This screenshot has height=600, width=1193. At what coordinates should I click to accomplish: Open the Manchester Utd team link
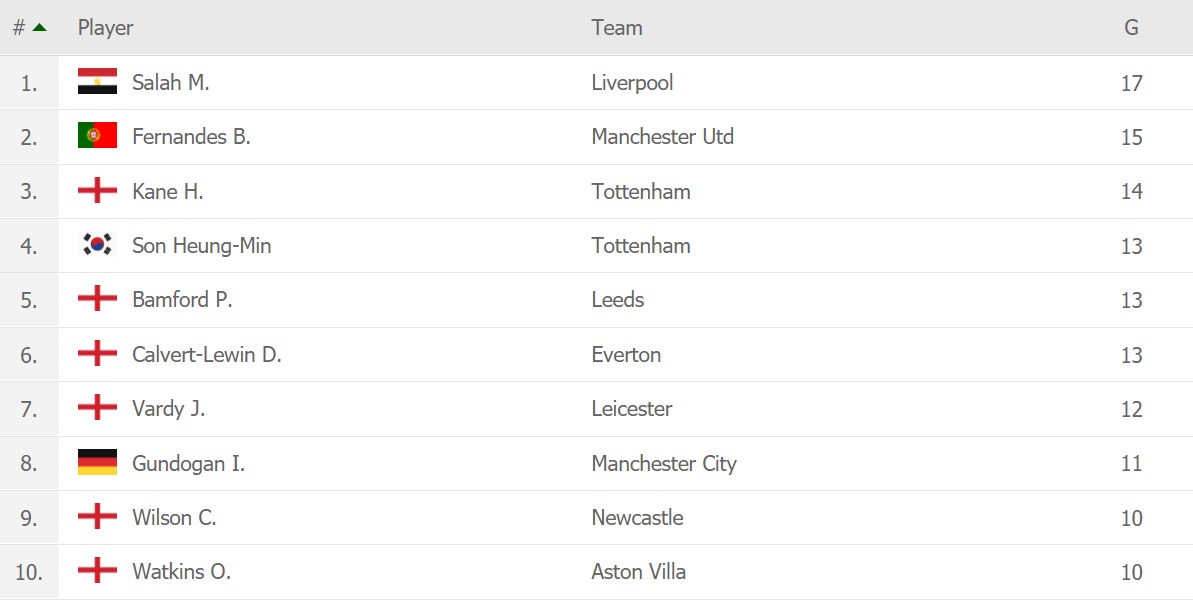[x=662, y=136]
